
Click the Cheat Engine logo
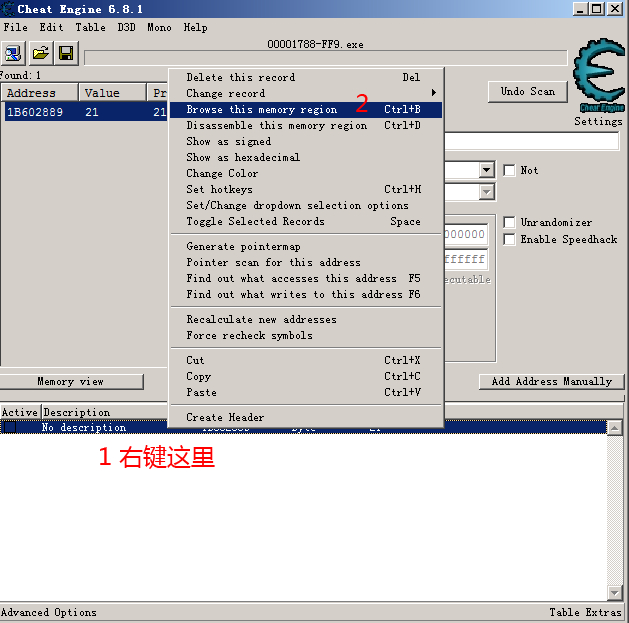point(599,75)
